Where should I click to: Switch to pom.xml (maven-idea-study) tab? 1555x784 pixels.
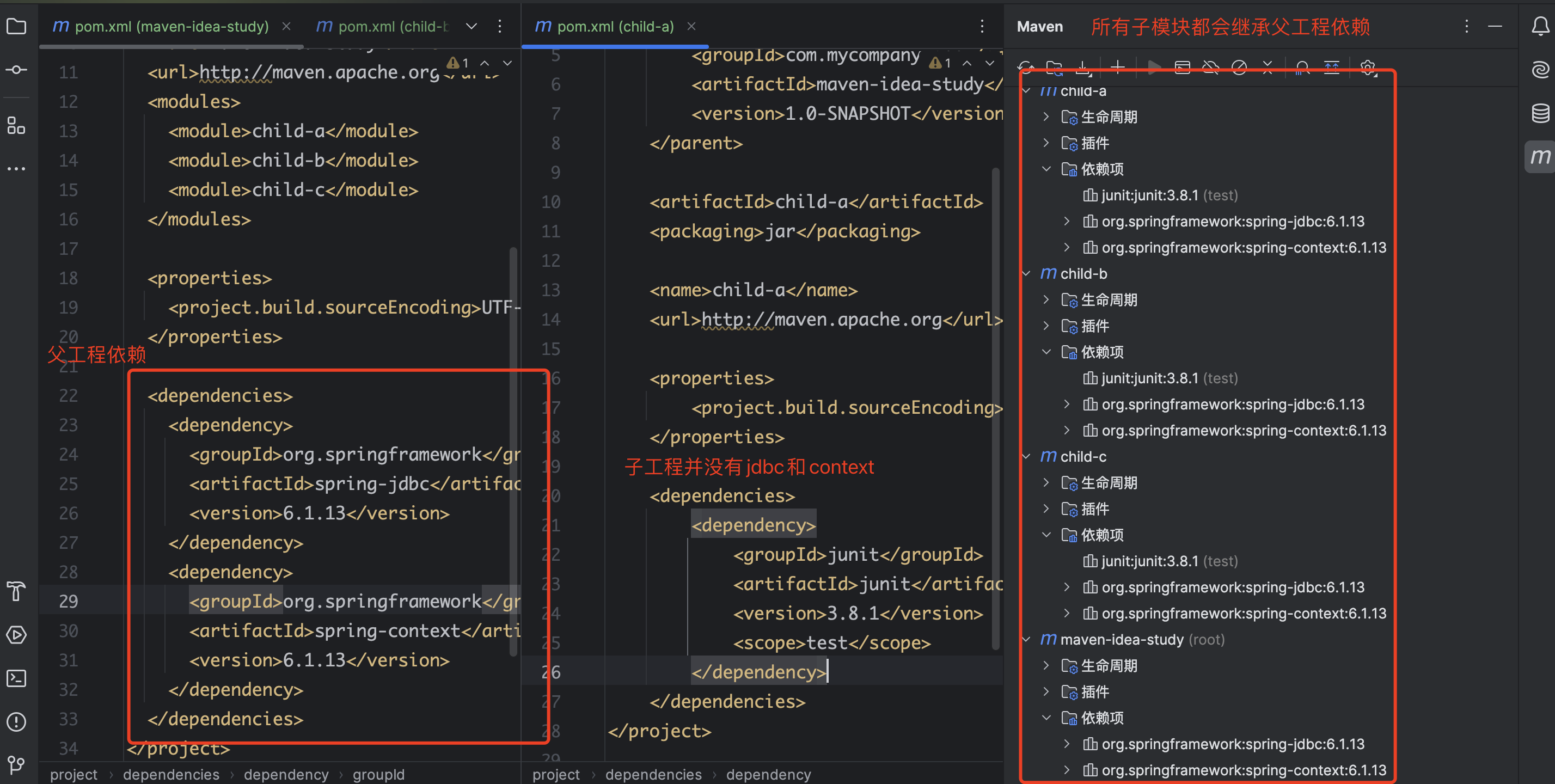pos(161,26)
